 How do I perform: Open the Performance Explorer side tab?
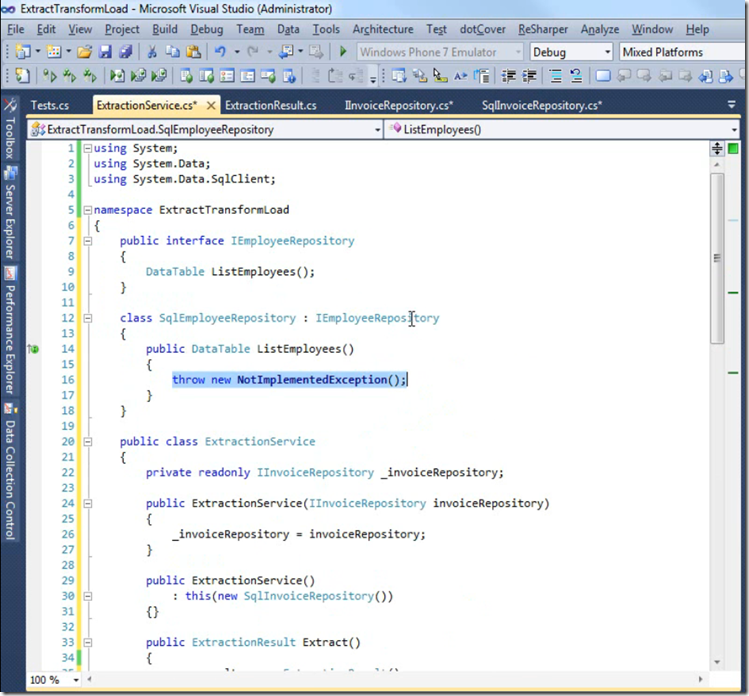pos(10,331)
